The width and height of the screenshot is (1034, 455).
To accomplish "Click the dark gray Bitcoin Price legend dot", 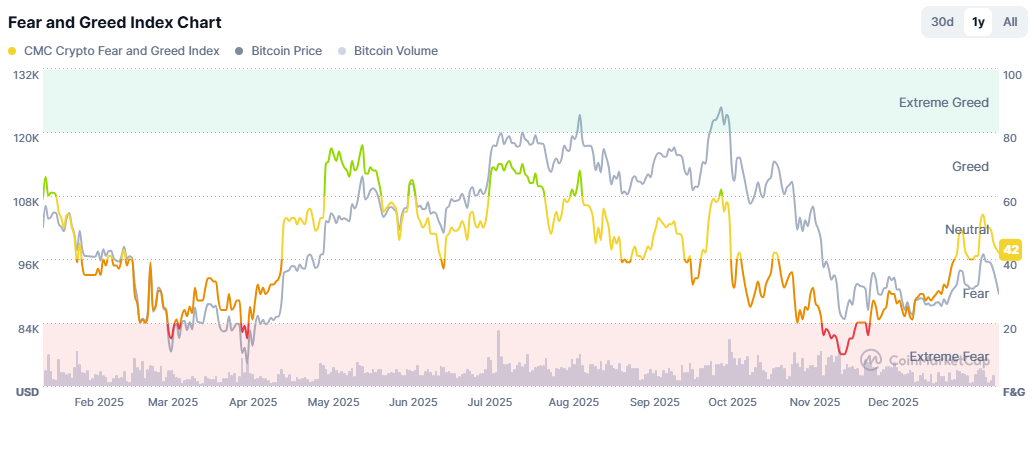I will coord(240,51).
